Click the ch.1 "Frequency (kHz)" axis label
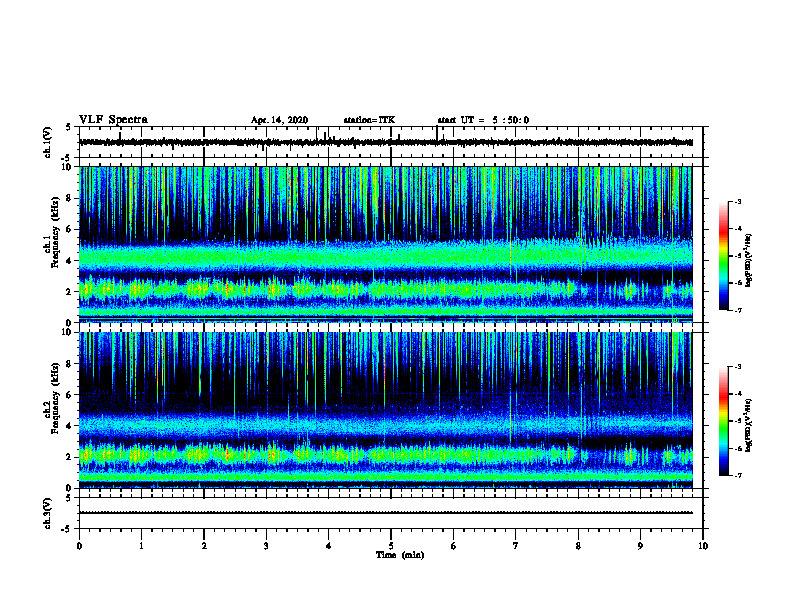Screen dimensions: 792x612 coord(55,233)
